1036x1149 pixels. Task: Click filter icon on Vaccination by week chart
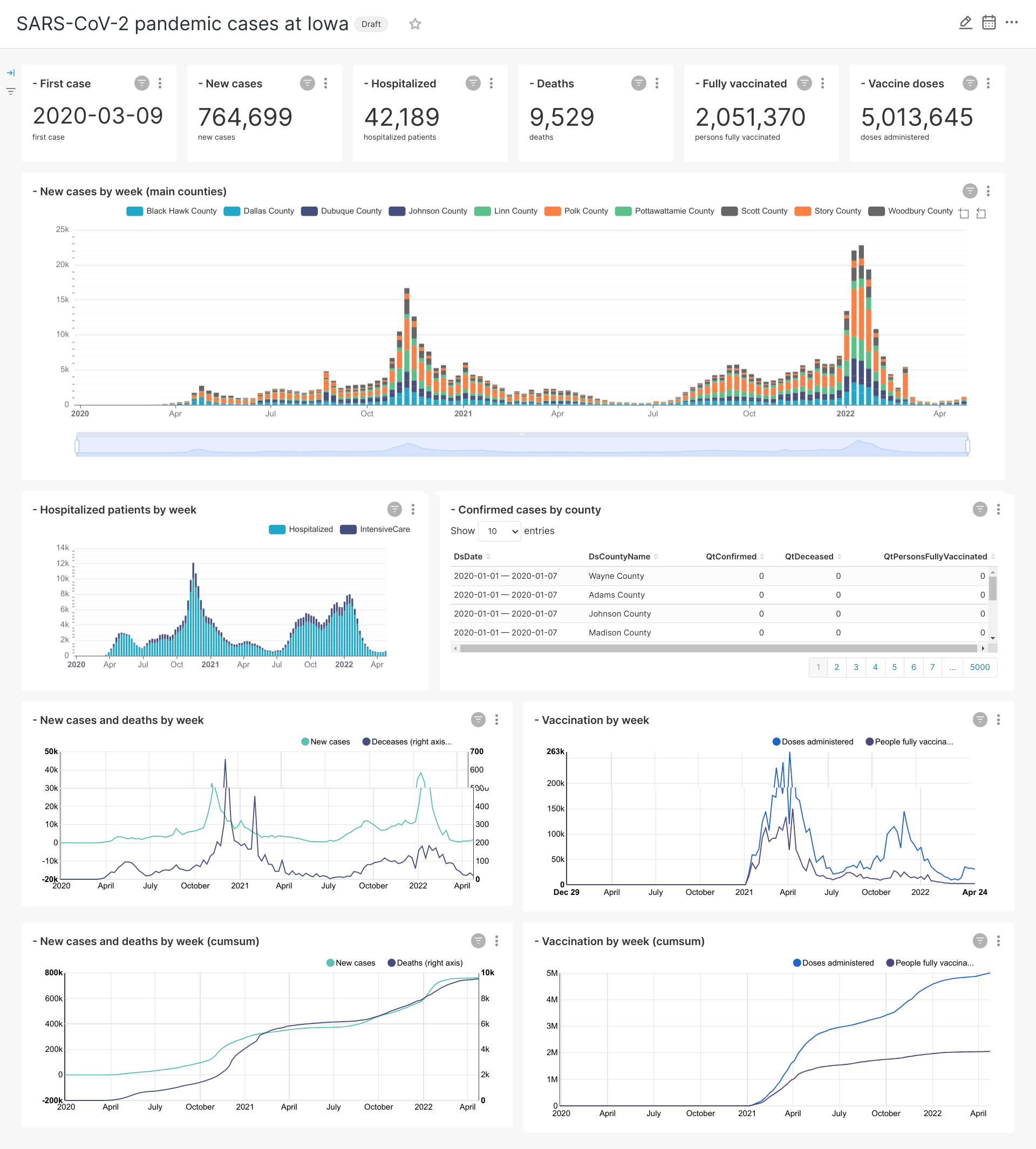pos(979,719)
